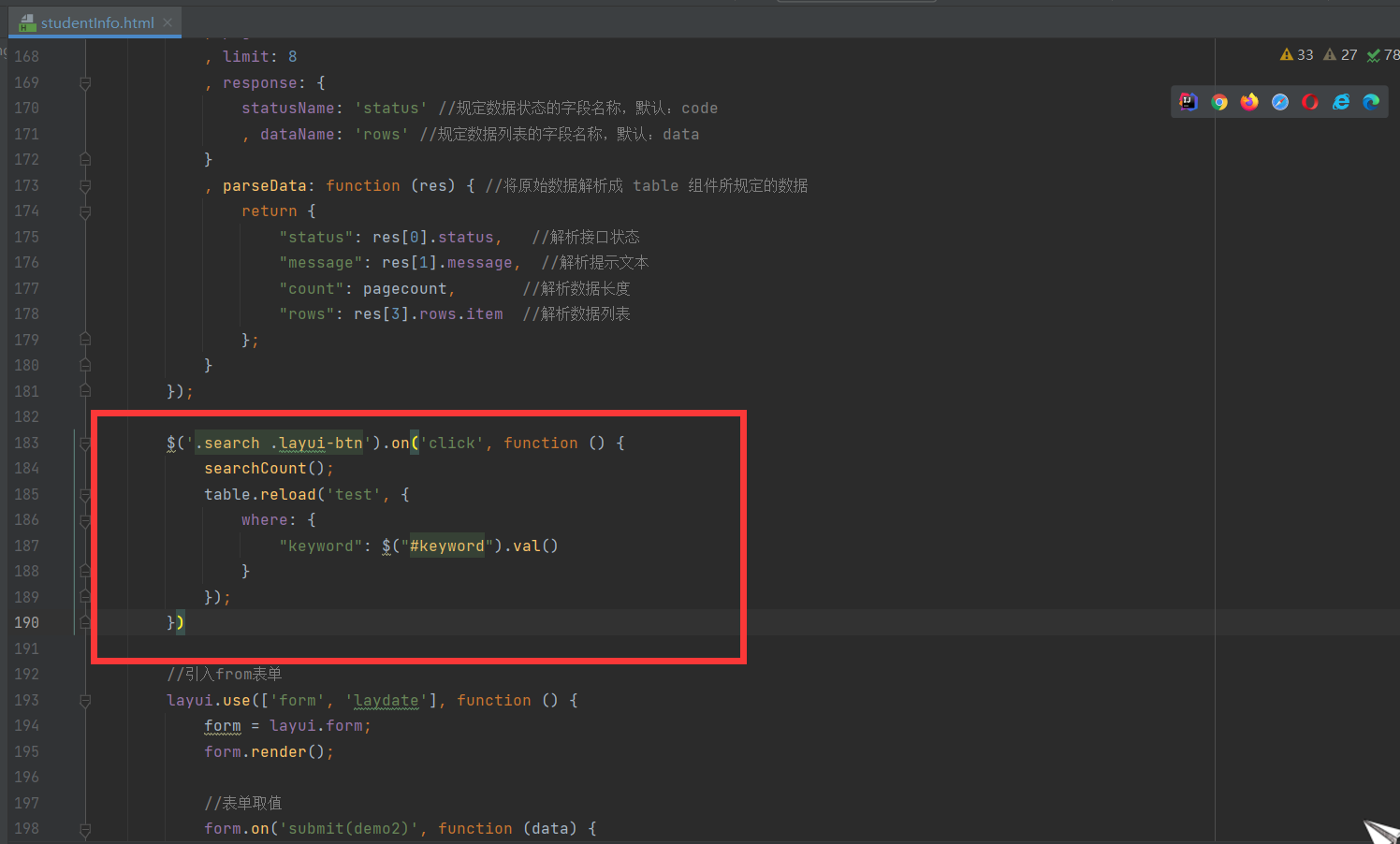The height and width of the screenshot is (844, 1400).
Task: Collapse the parseData function at line 173
Action: click(85, 186)
